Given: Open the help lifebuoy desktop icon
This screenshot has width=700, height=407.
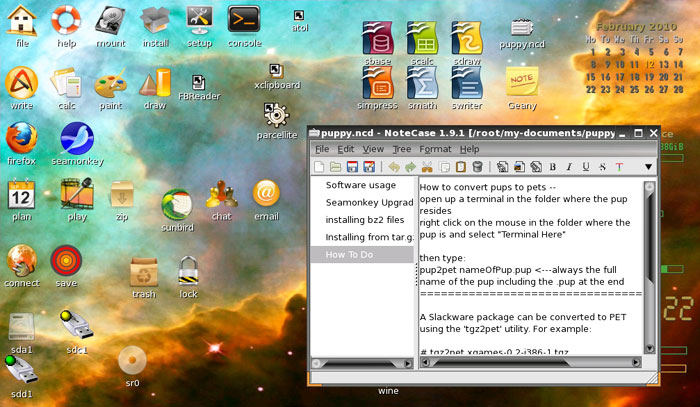Looking at the screenshot, I should pos(66,26).
